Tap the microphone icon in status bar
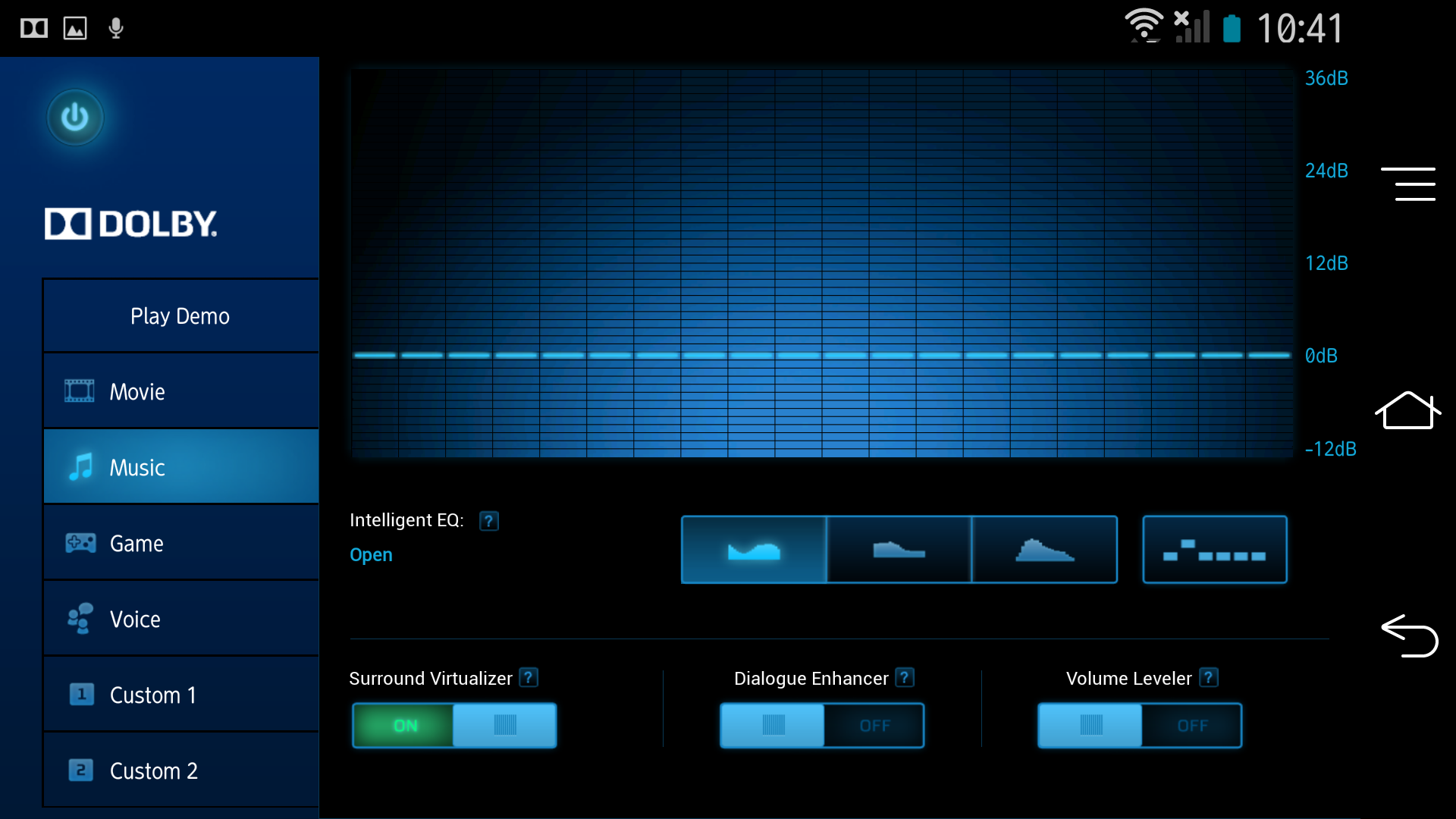The image size is (1456, 819). [x=116, y=29]
